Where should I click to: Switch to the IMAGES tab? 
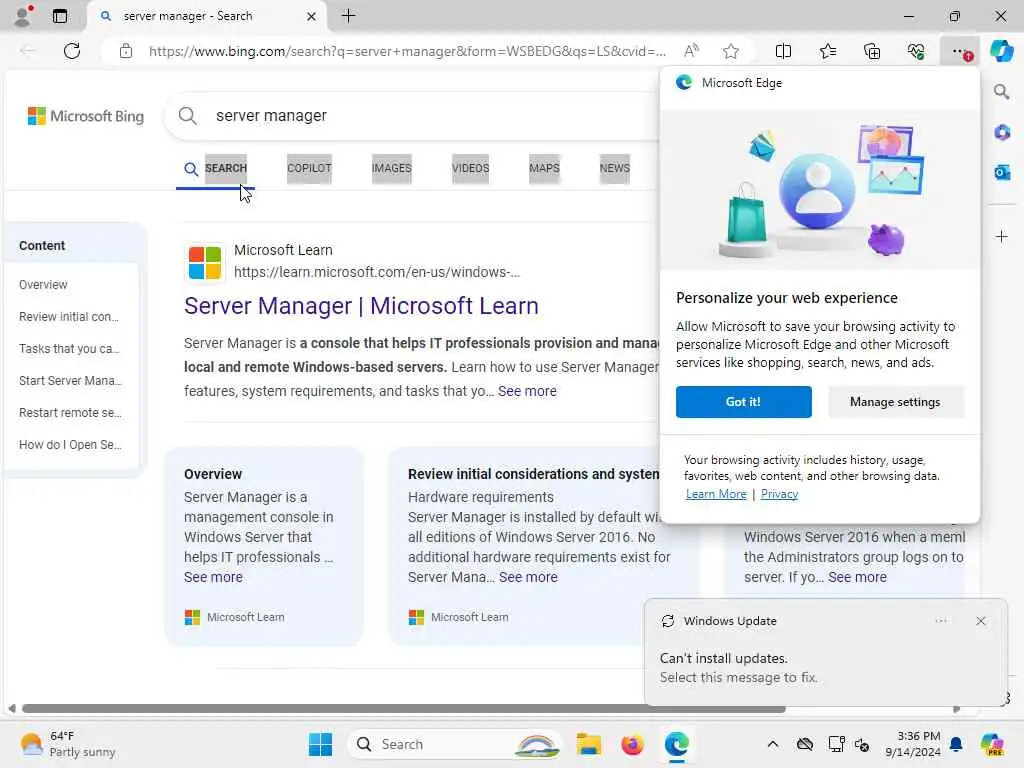point(391,168)
